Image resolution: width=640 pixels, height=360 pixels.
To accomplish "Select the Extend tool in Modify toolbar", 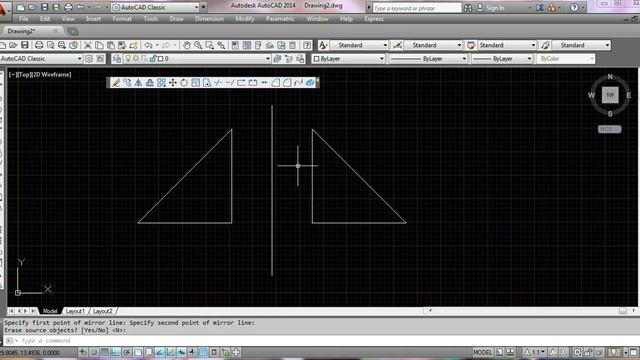I will [x=230, y=83].
